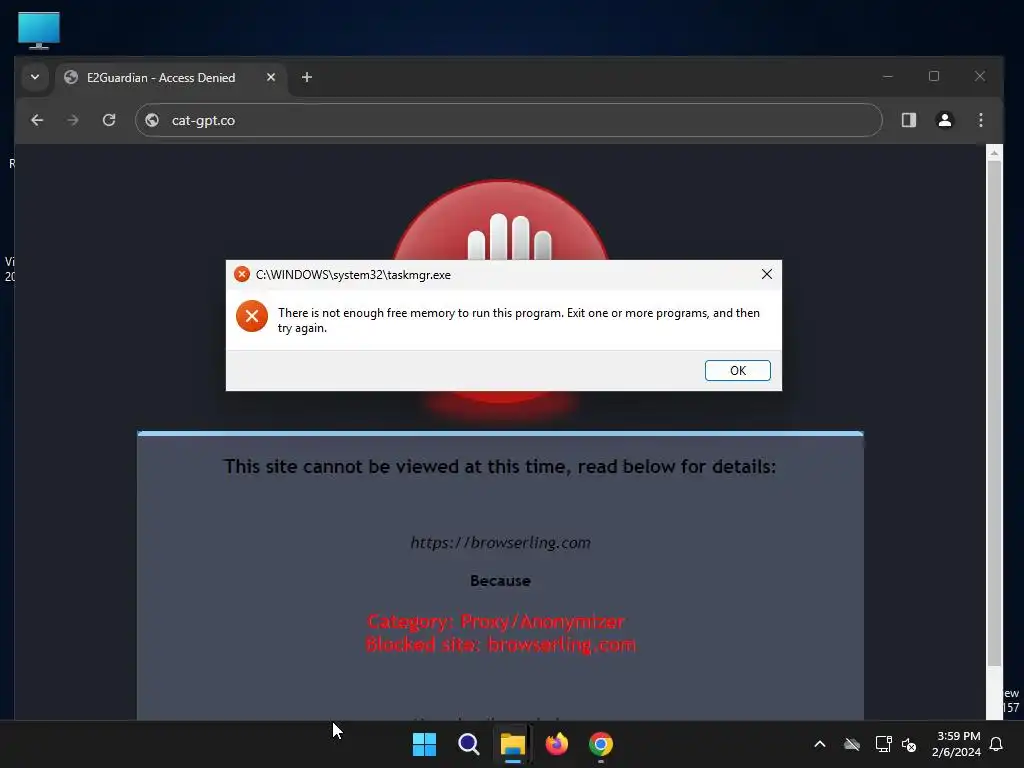Click the error icon in the dialog body

252,316
